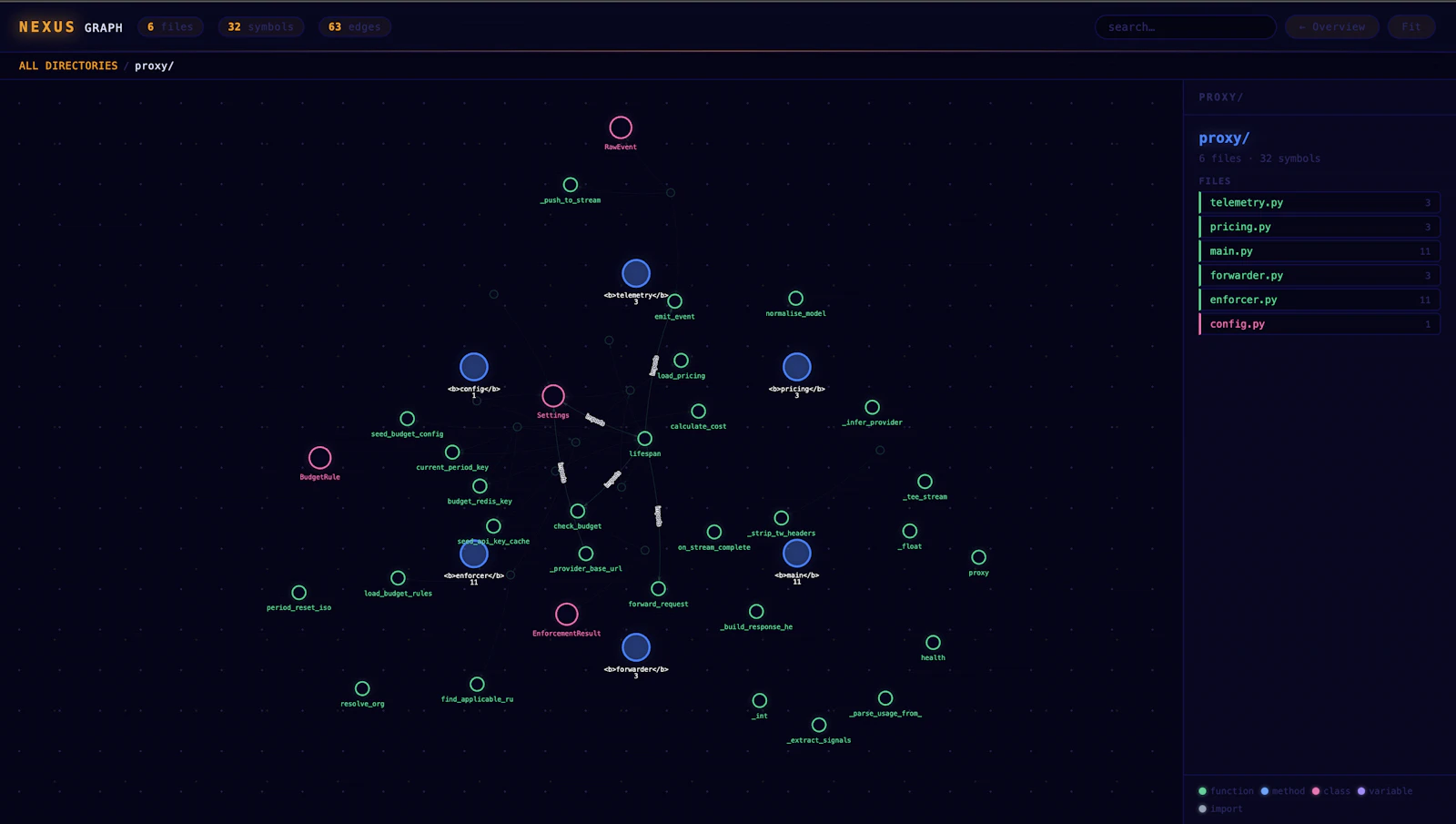Open telemetry.py in the files list
This screenshot has width=1456, height=824.
pyautogui.click(x=1319, y=202)
